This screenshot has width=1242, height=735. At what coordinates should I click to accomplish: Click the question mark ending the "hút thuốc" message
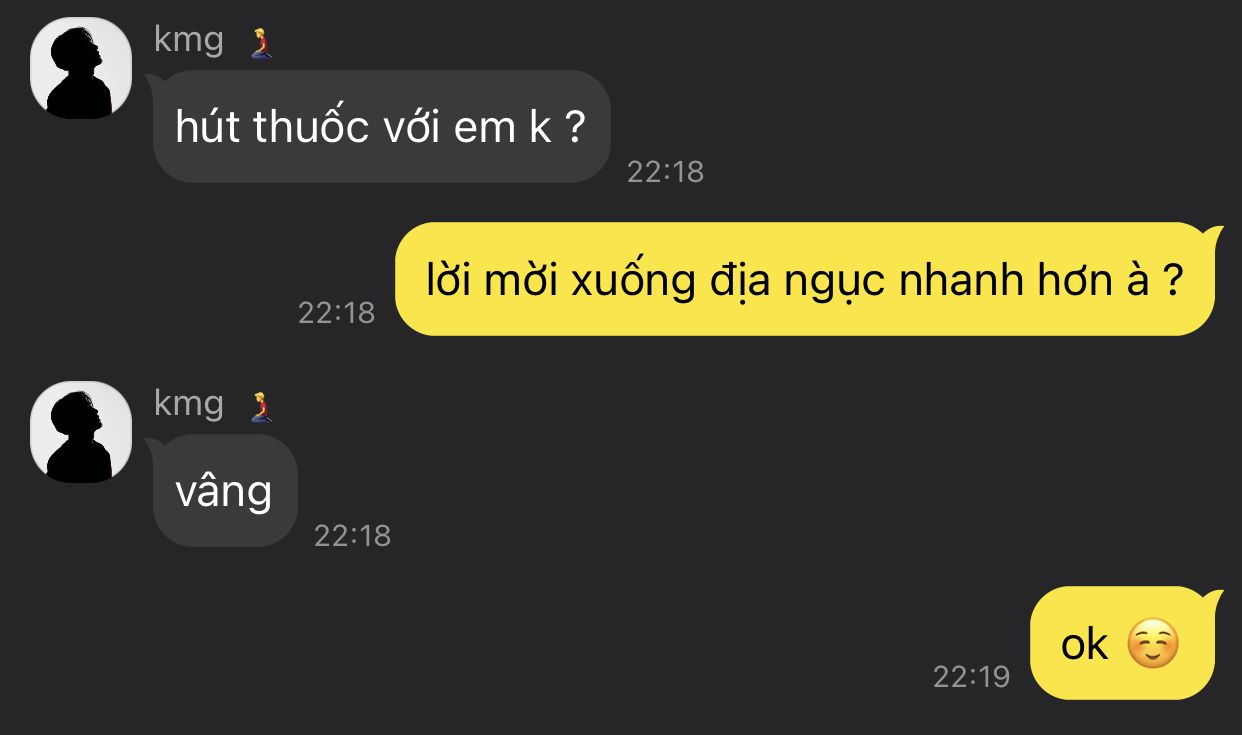click(x=574, y=128)
